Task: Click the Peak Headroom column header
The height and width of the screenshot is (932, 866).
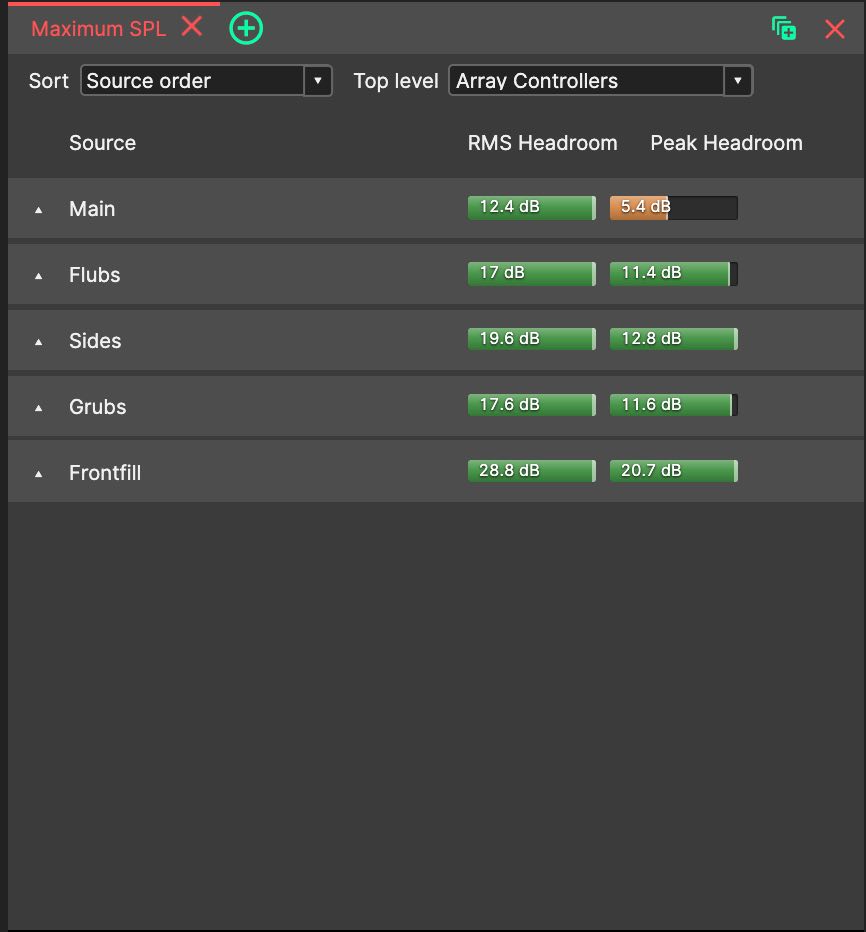Action: click(x=726, y=143)
